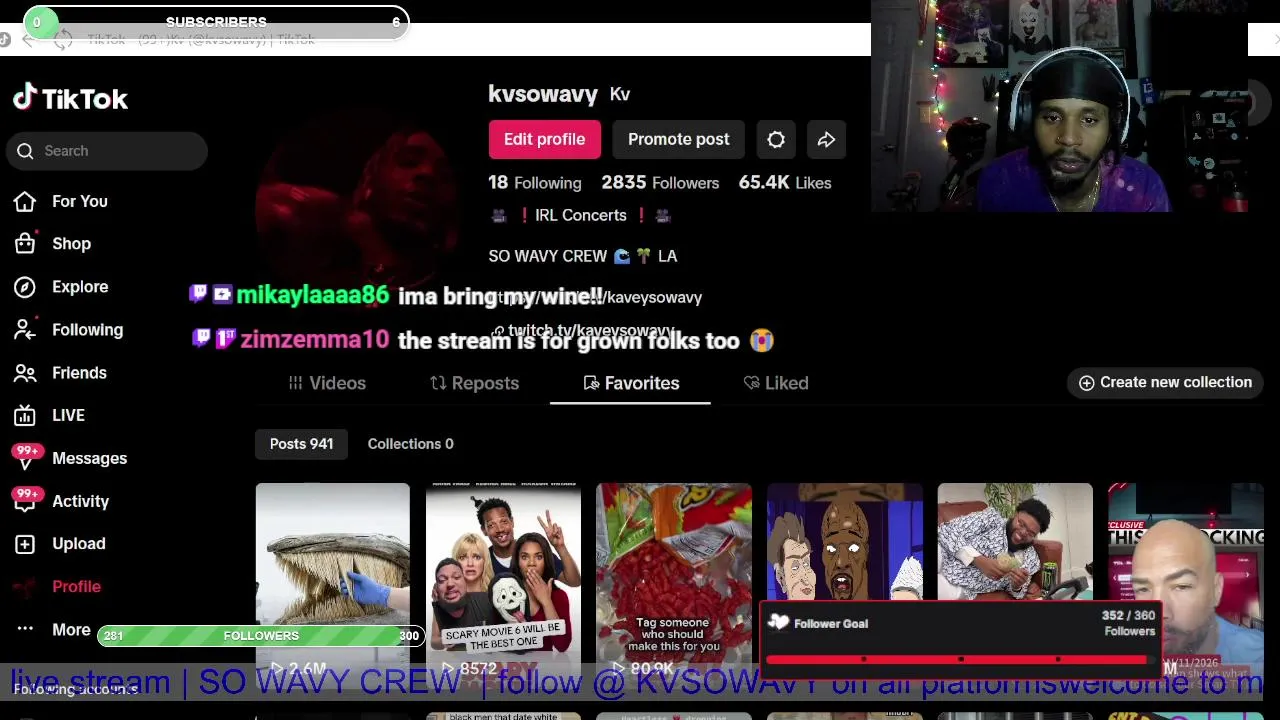1280x720 pixels.
Task: Switch to the Liked tab
Action: (776, 383)
